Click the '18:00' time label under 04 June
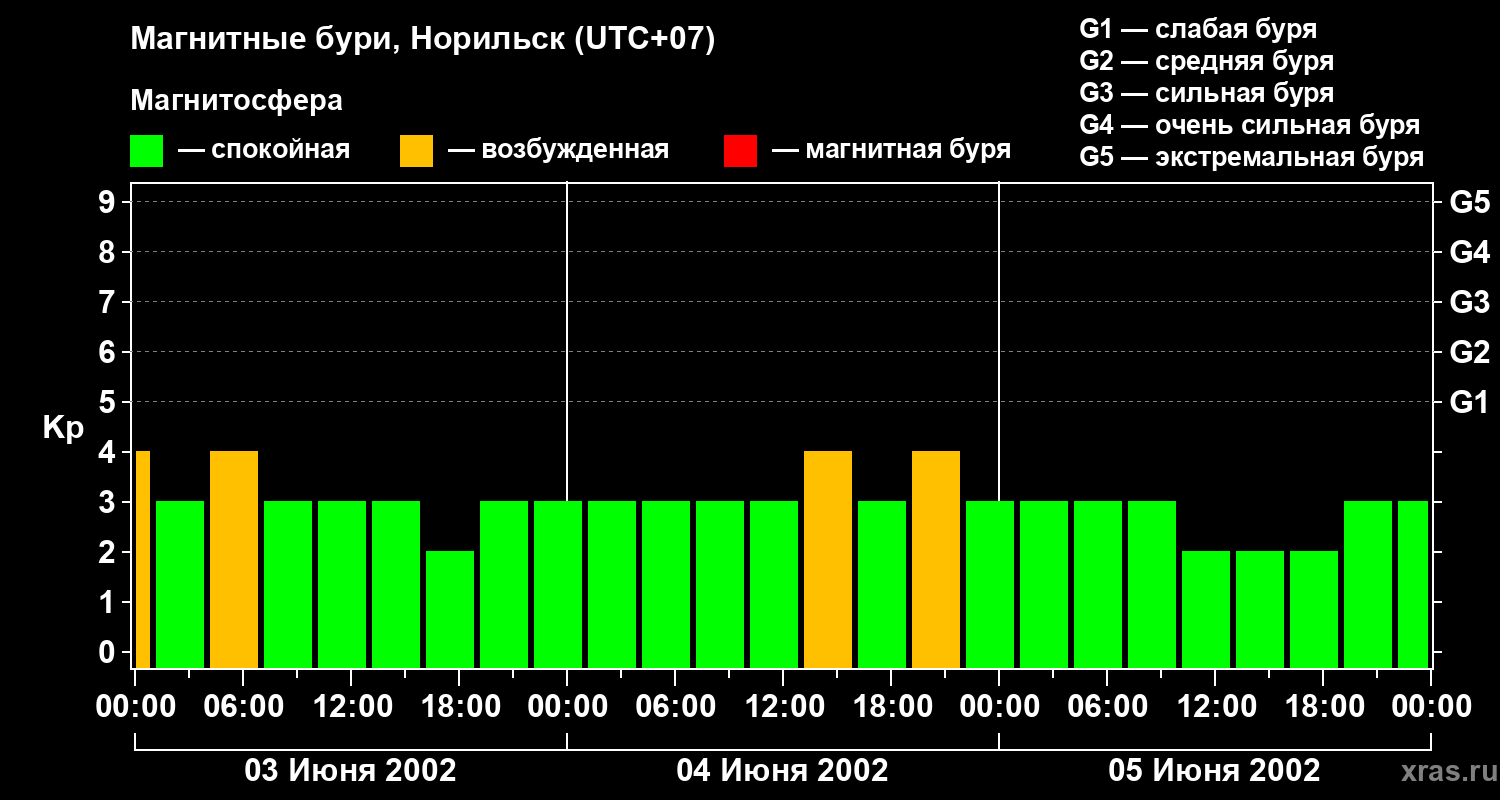Screen dimensions: 1500x800 click(891, 707)
